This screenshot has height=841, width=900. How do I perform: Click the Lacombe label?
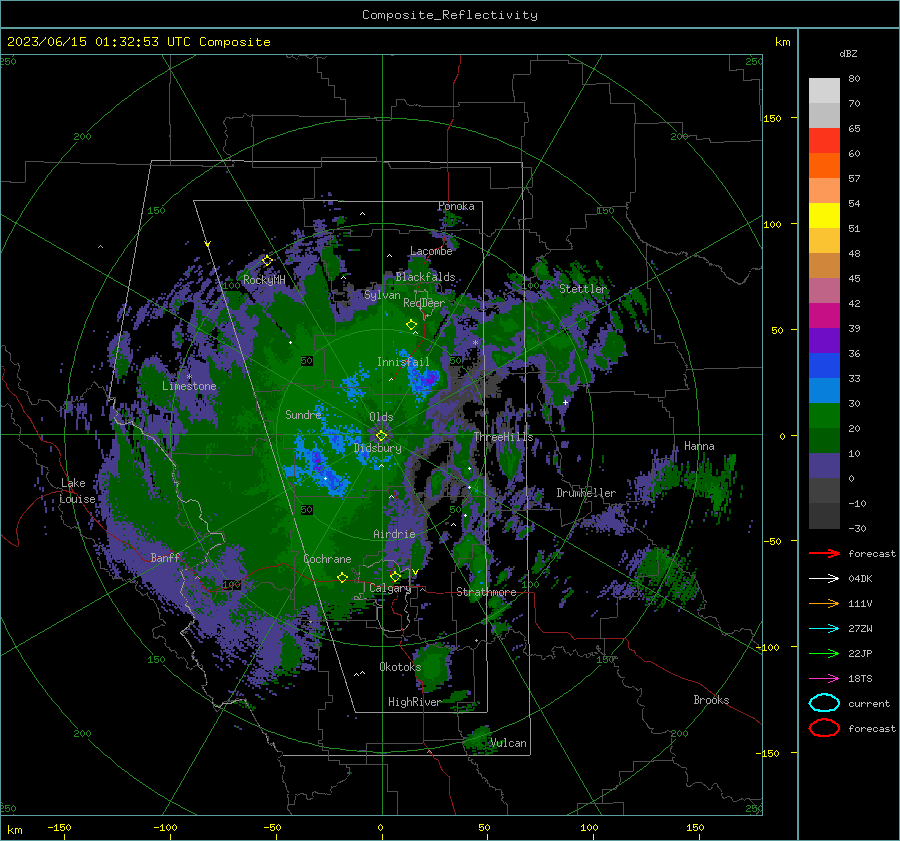pos(431,251)
